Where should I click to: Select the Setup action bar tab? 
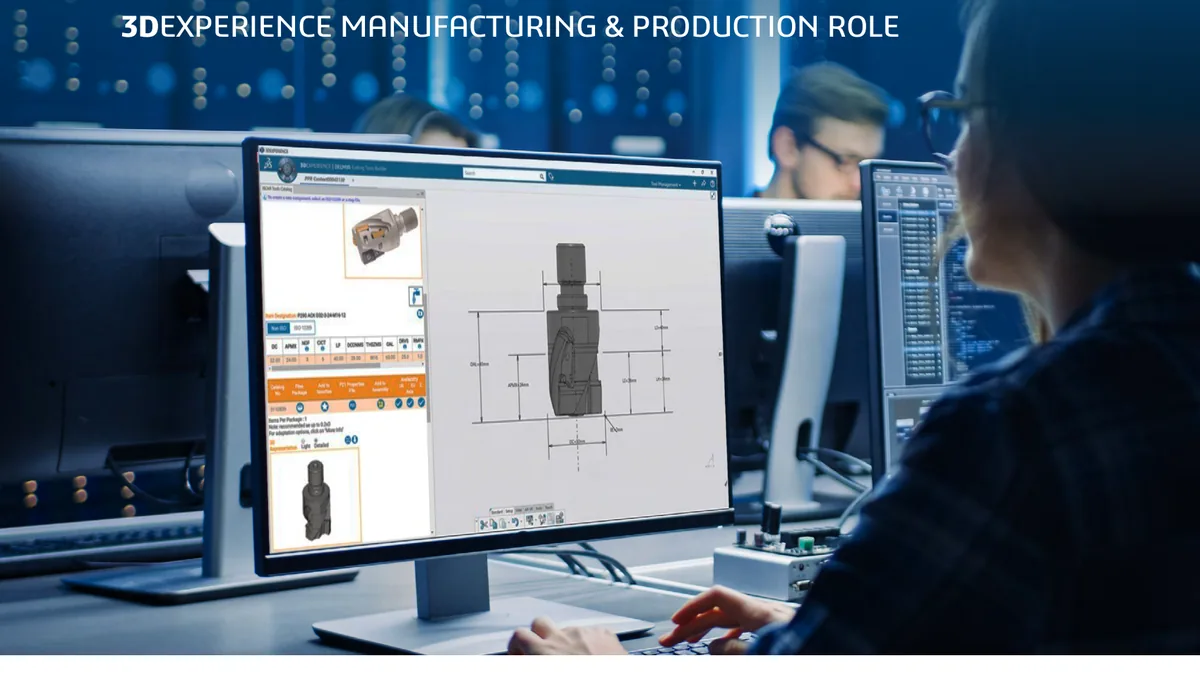point(510,511)
